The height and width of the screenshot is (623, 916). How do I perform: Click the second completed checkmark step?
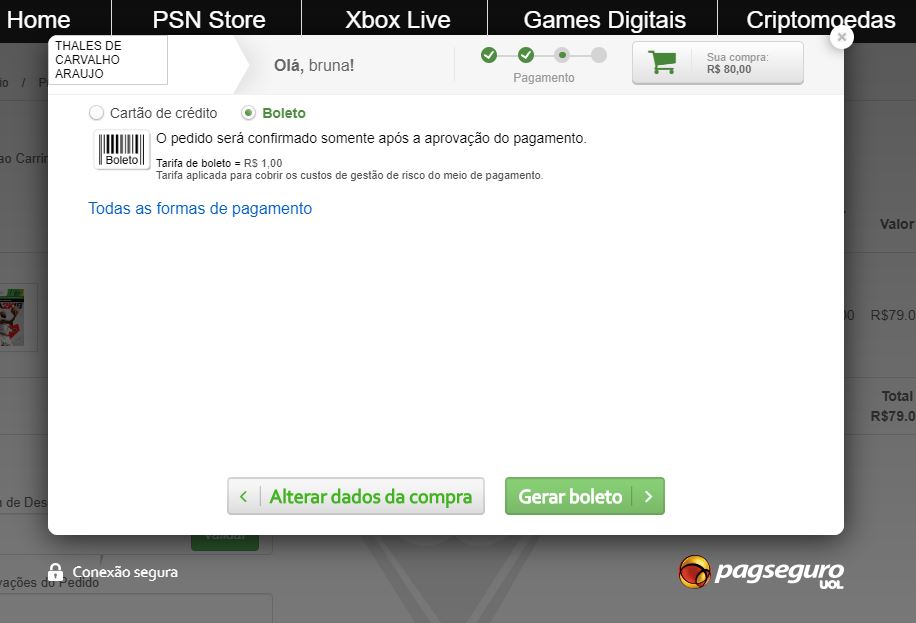(x=526, y=56)
